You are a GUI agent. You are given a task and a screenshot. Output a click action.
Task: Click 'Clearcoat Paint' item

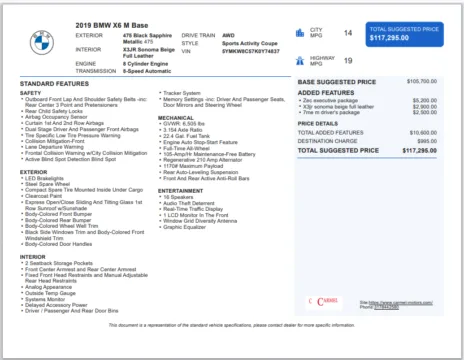[x=43, y=196]
